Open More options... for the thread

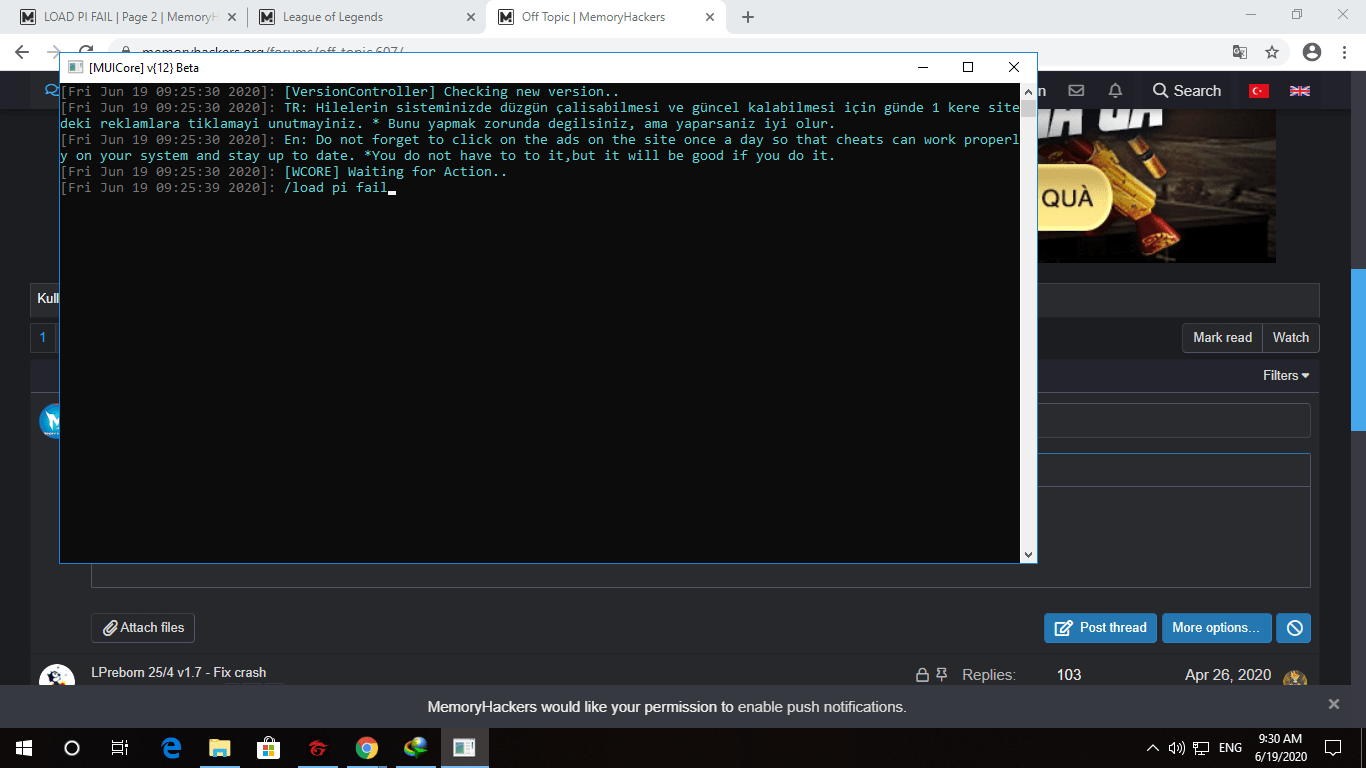tap(1217, 628)
